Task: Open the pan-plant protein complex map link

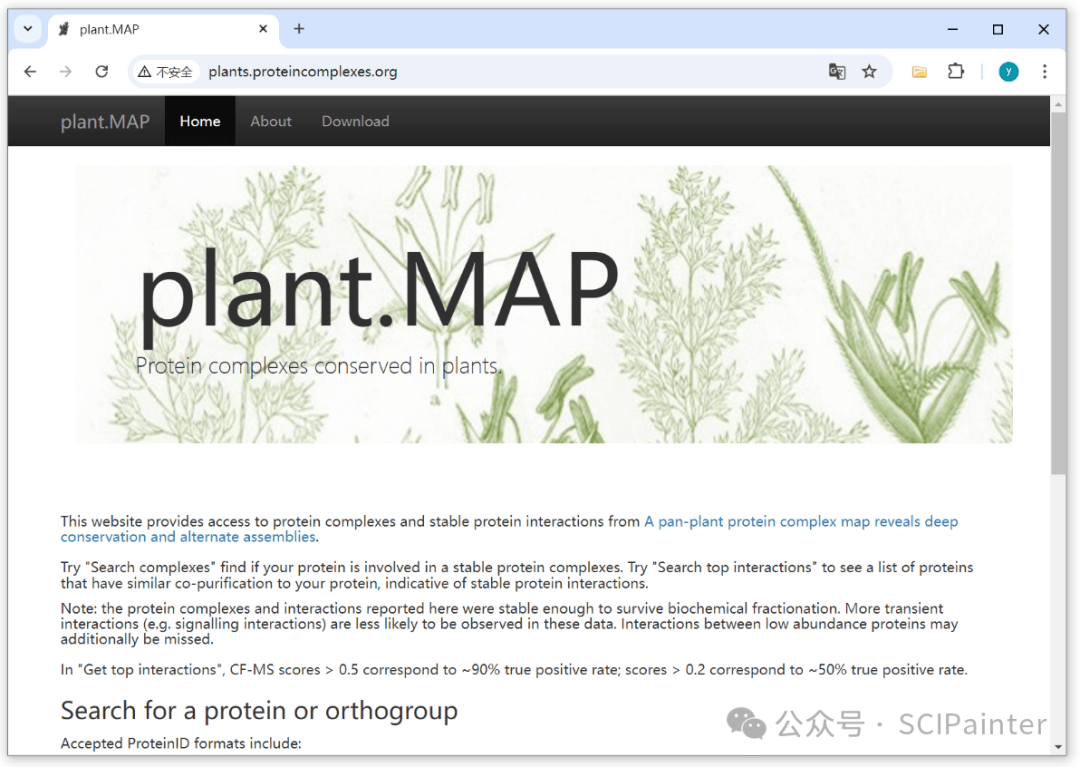Action: point(800,521)
